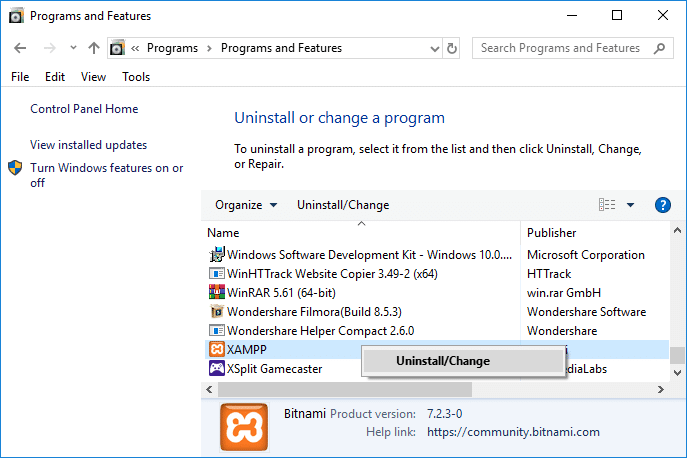Open Control Panel Home link
Screen dimensions: 687x458
coord(84,109)
